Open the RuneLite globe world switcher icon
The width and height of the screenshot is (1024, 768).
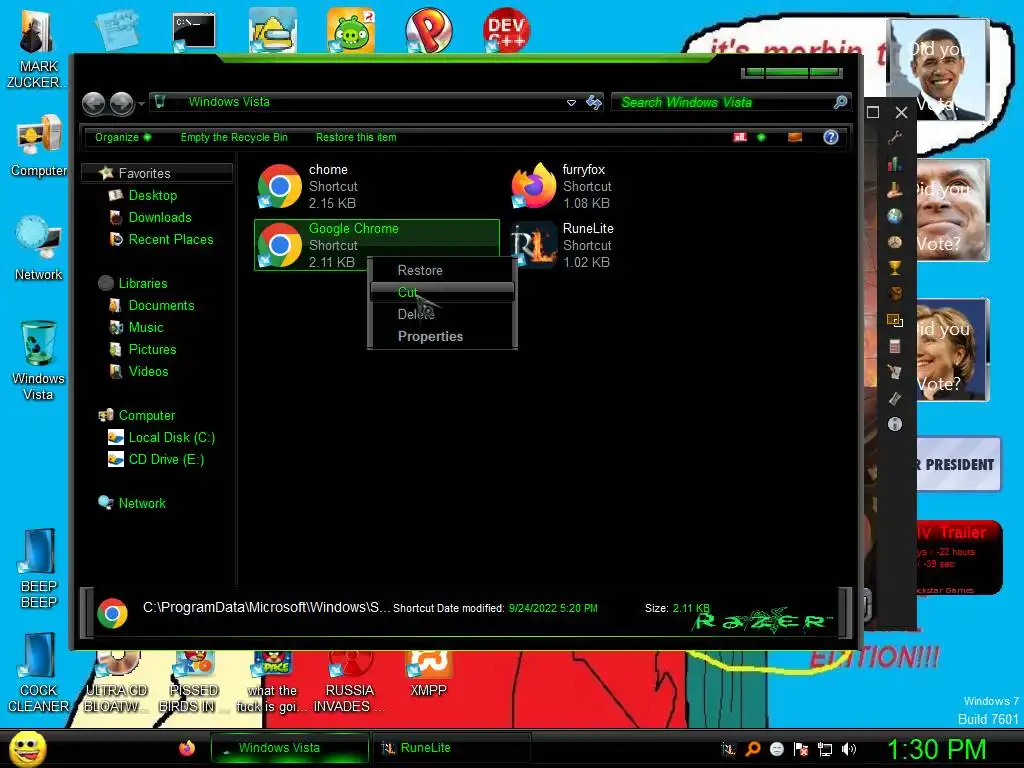pos(895,216)
